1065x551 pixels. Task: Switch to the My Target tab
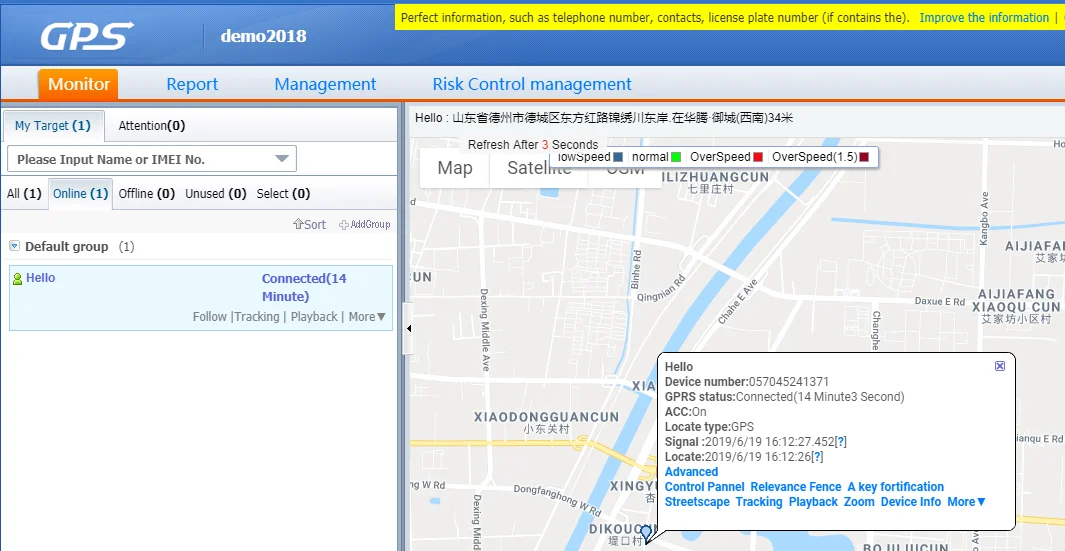pos(53,126)
